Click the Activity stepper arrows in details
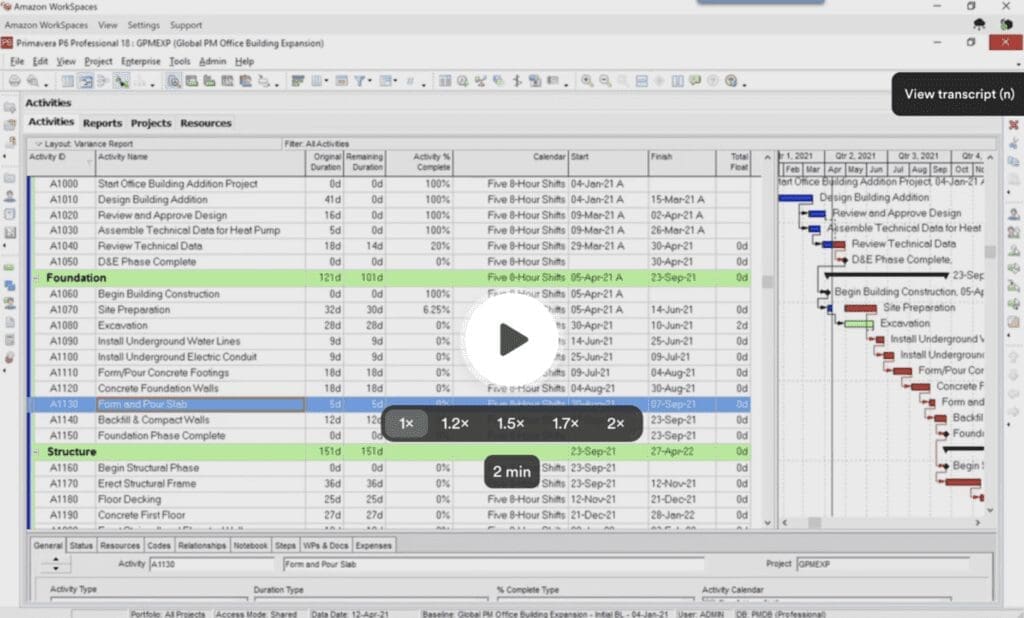This screenshot has width=1024, height=618. 56,564
